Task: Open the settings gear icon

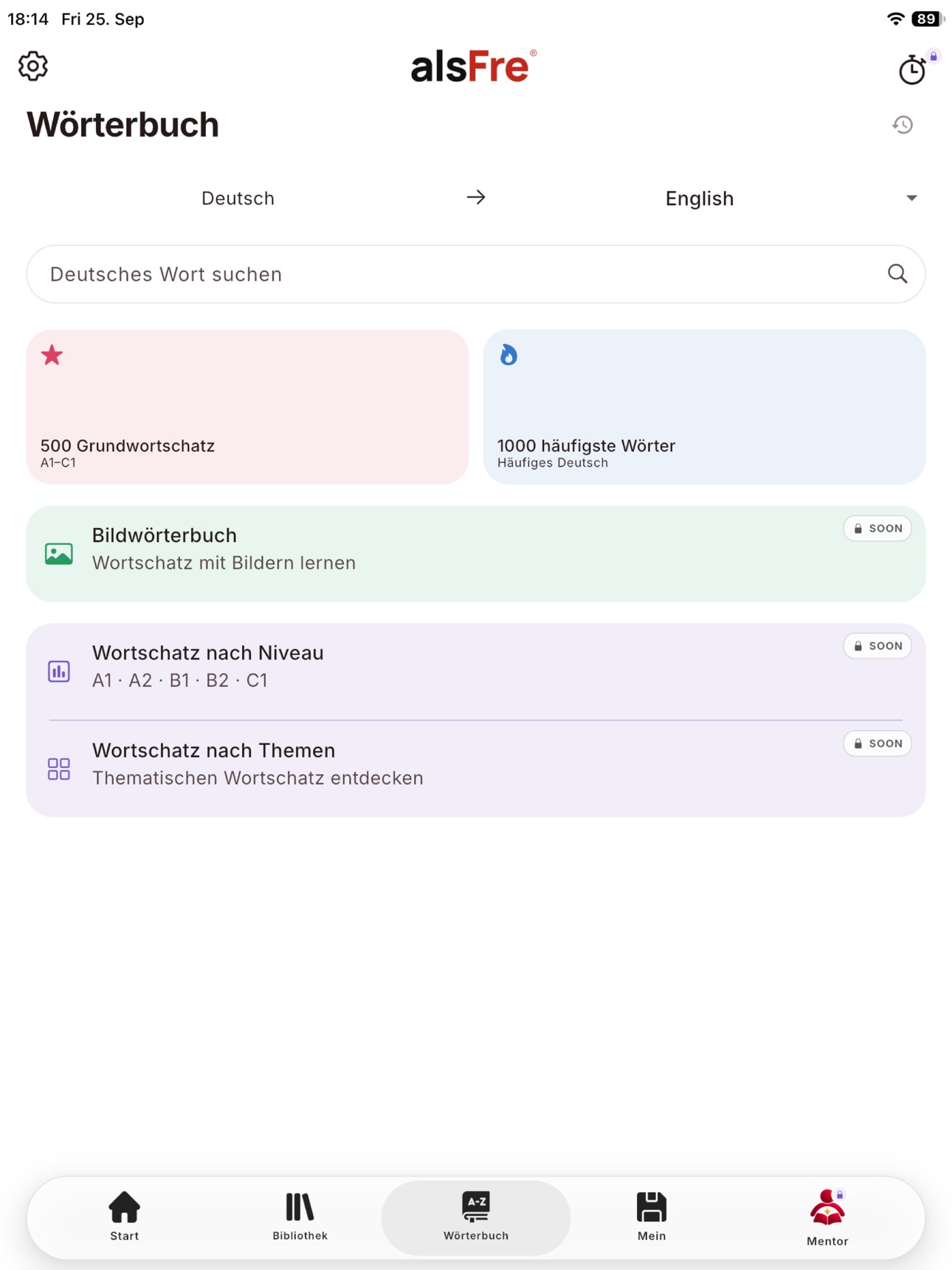Action: [33, 66]
